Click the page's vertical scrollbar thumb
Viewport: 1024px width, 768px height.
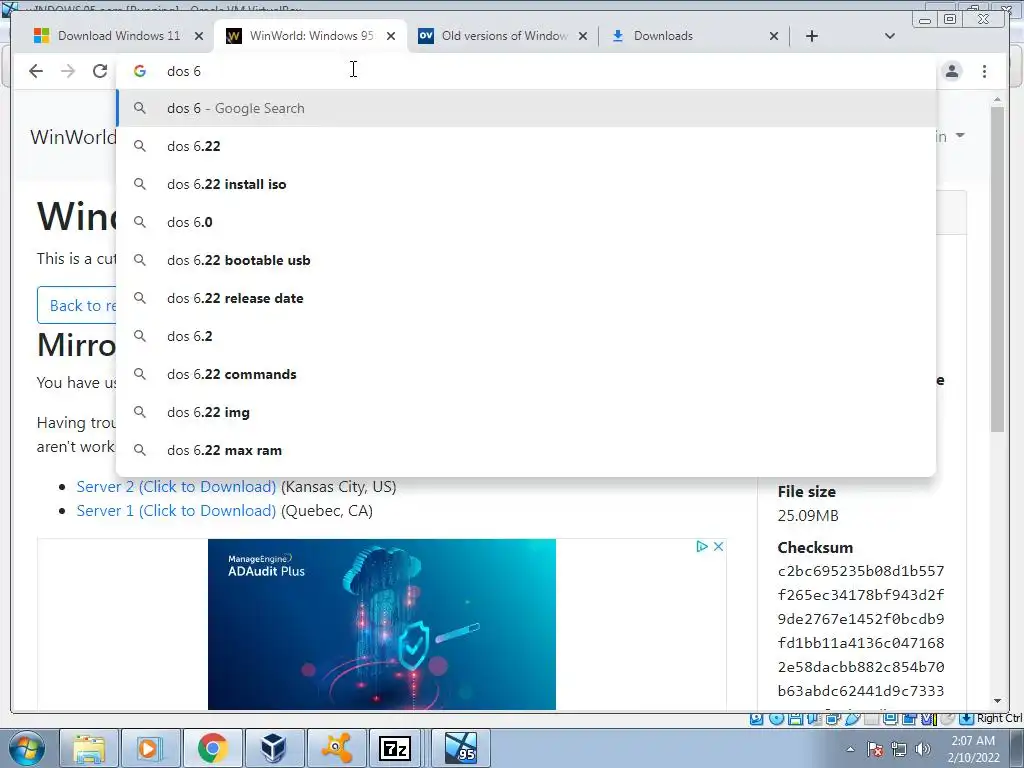pyautogui.click(x=997, y=269)
